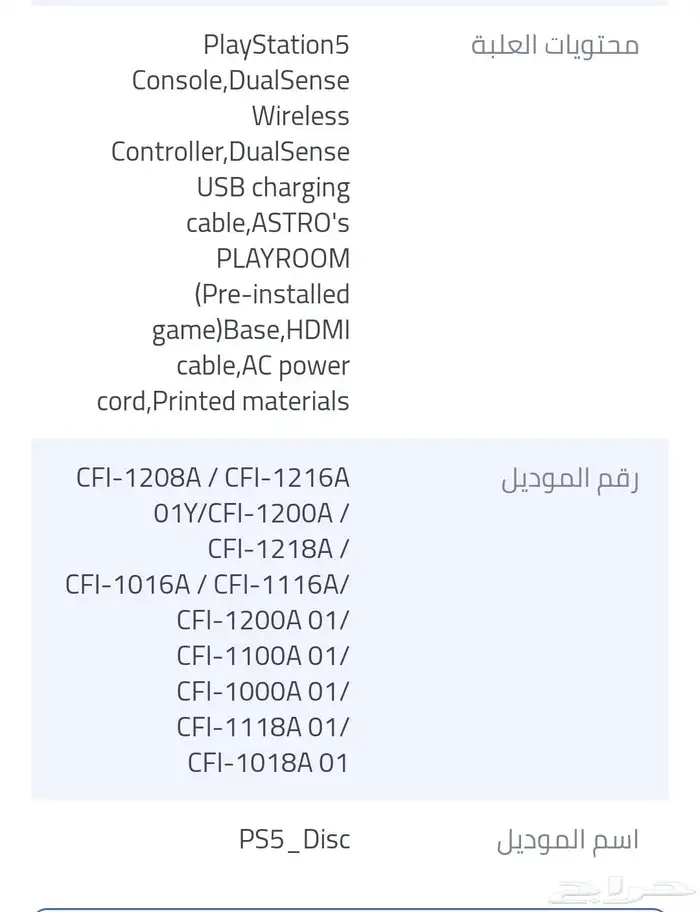
Task: Select the PS5_Disc model name value
Action: (294, 839)
